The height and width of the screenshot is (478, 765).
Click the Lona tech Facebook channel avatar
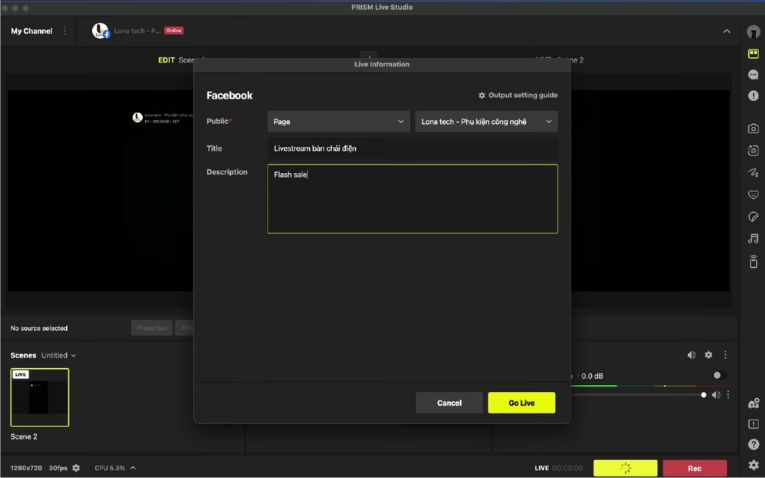pyautogui.click(x=101, y=31)
